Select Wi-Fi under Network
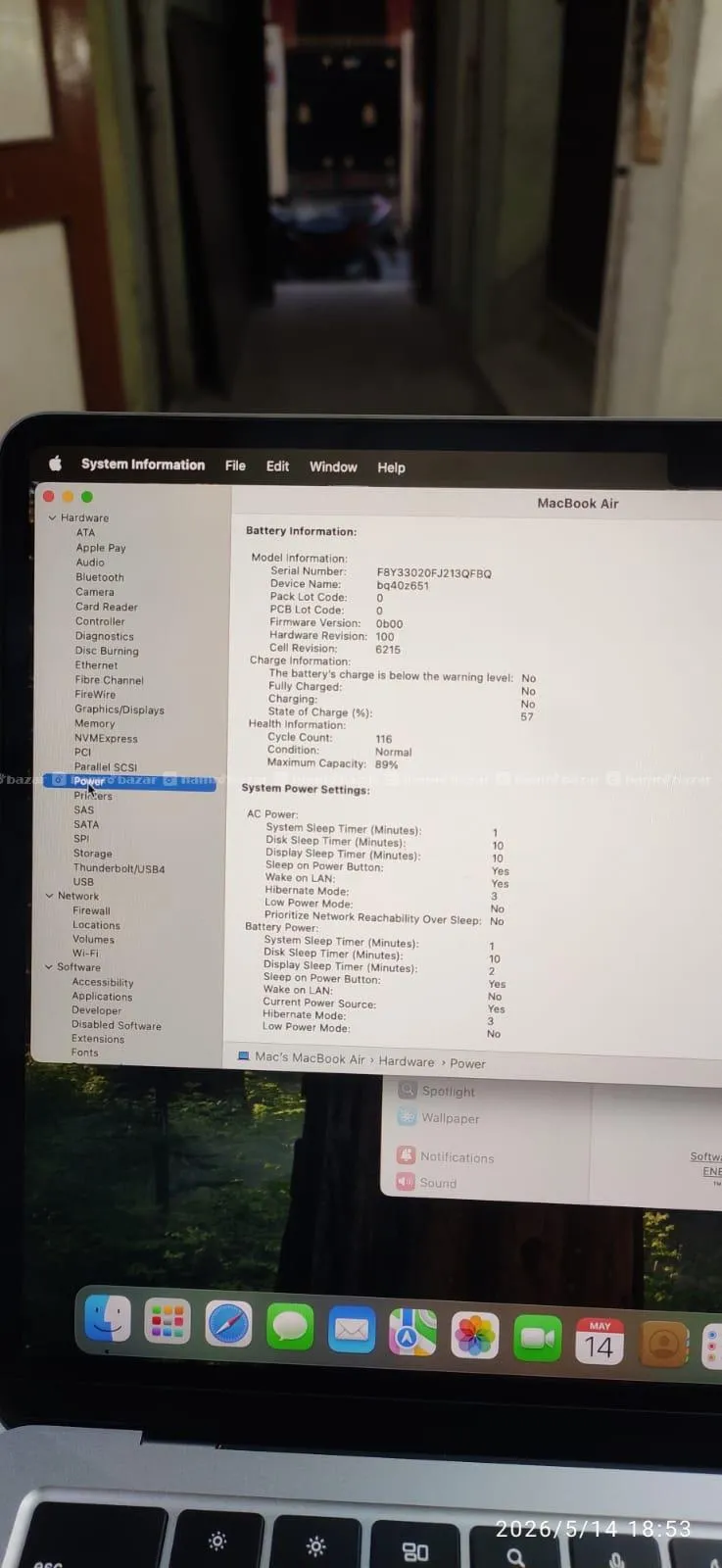 pyautogui.click(x=85, y=953)
